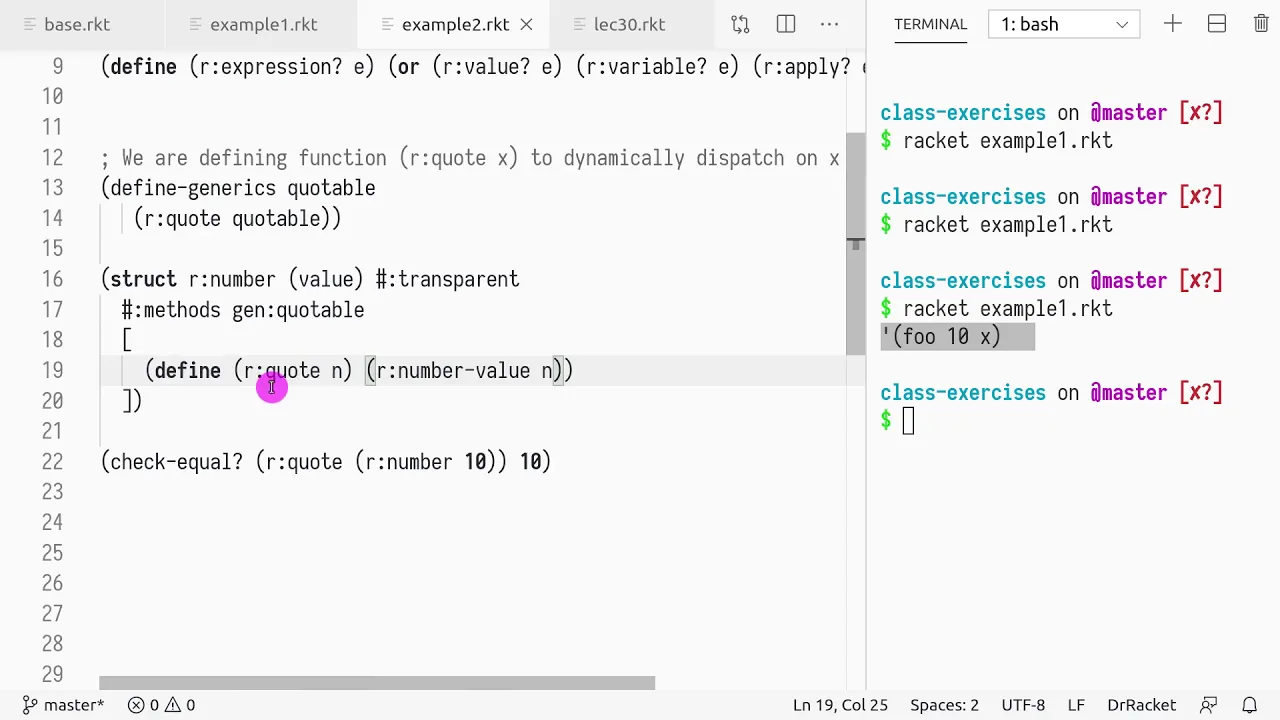Open notifications bell icon

pos(1249,705)
